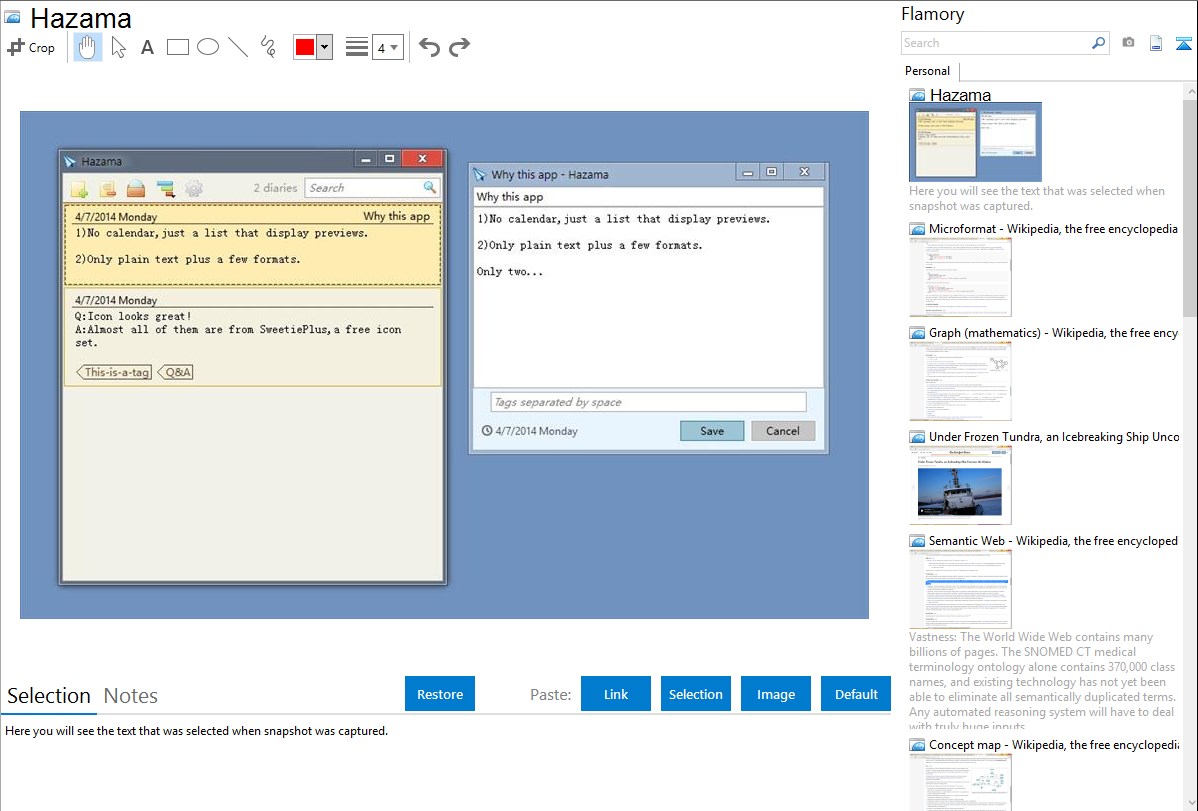Redo the last annotation
The image size is (1198, 811).
click(459, 47)
